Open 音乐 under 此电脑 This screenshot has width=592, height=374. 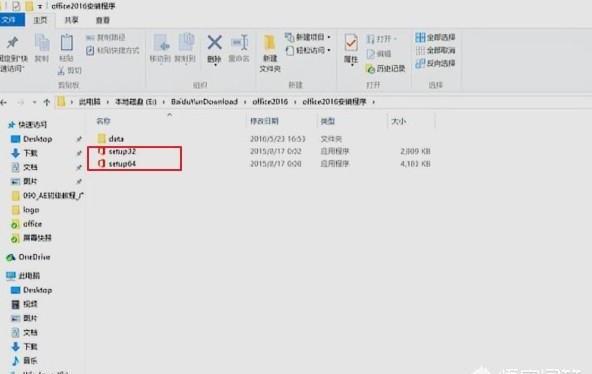click(x=30, y=361)
